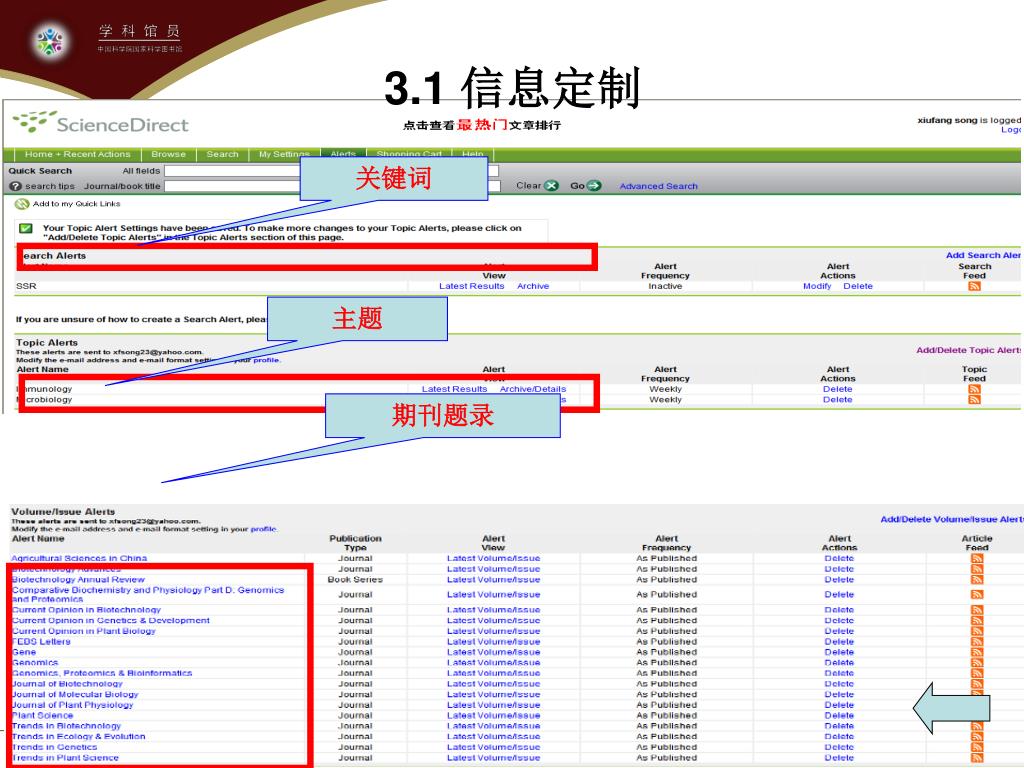Open Agricultural Sciences in China journal link

(x=79, y=558)
